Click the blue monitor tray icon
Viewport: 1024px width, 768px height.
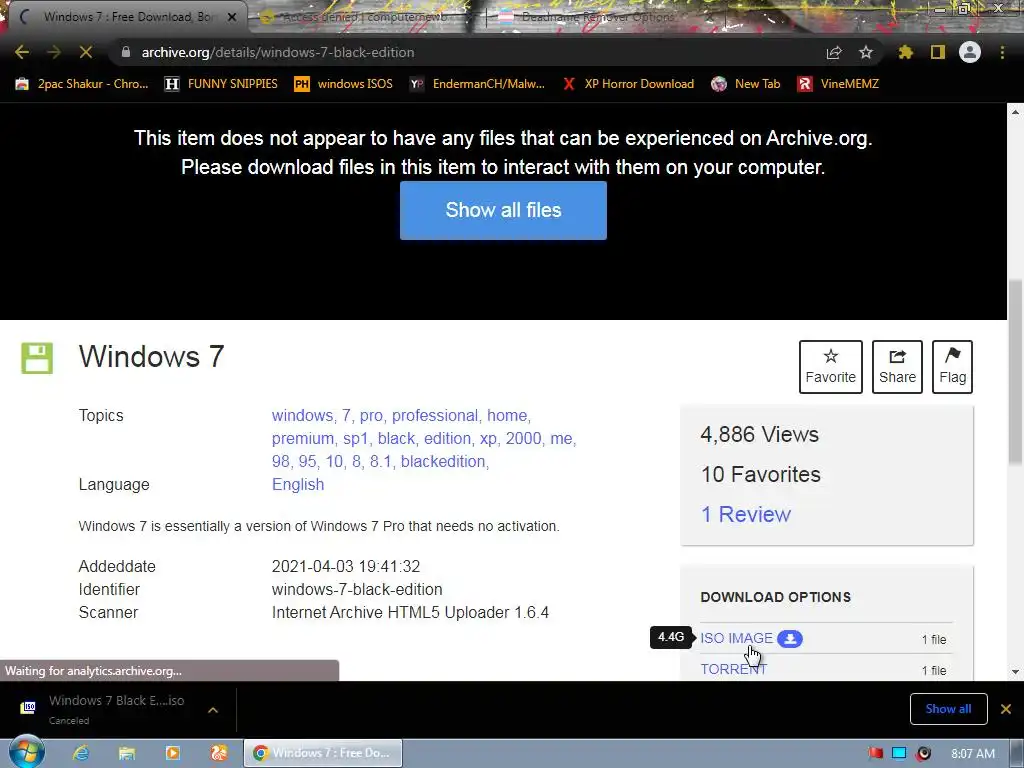899,754
